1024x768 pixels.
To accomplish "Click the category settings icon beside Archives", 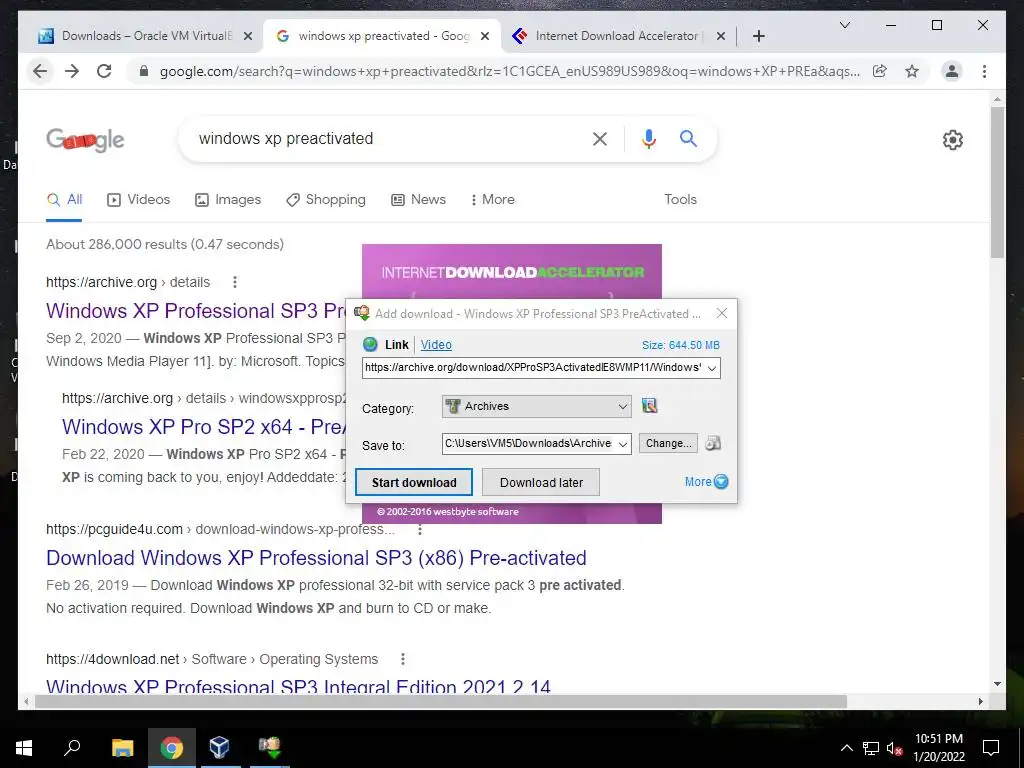I will [x=649, y=406].
